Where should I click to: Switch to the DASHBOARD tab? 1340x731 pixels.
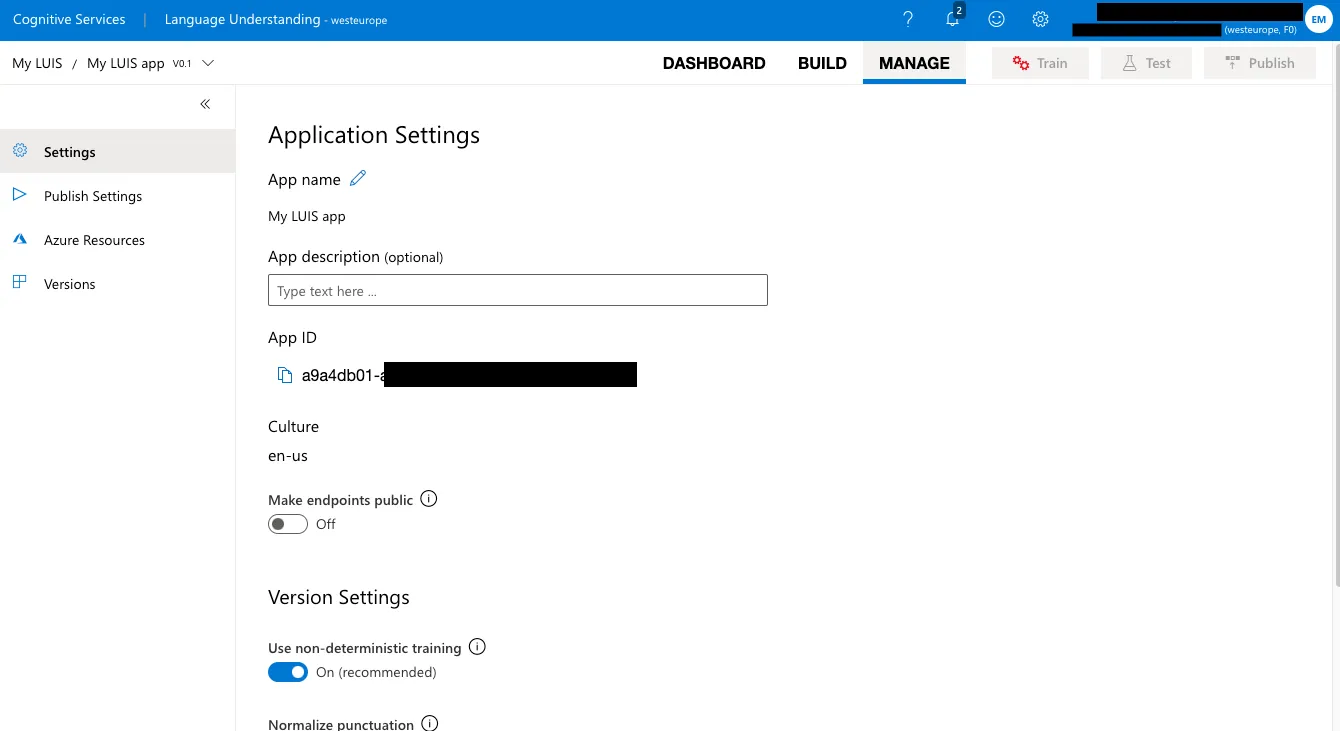point(714,63)
